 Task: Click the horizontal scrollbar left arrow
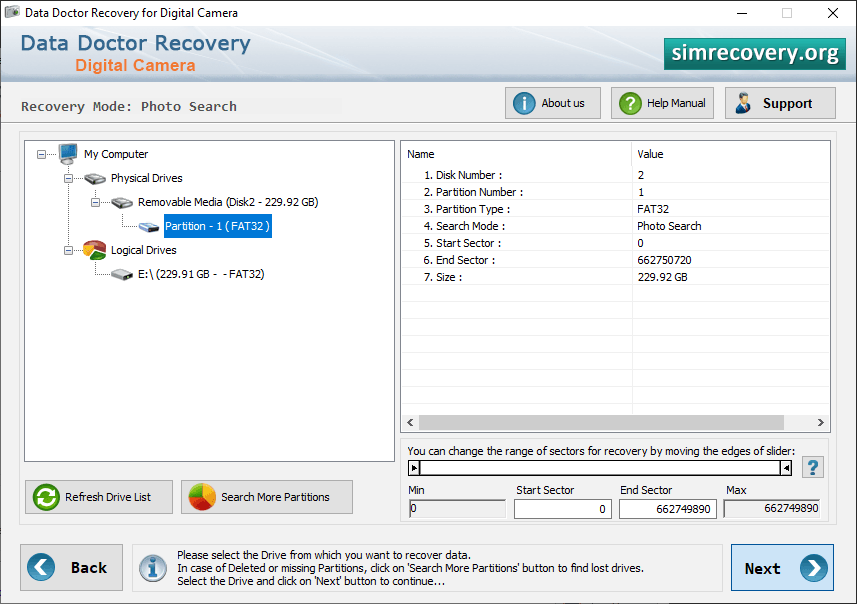point(410,423)
